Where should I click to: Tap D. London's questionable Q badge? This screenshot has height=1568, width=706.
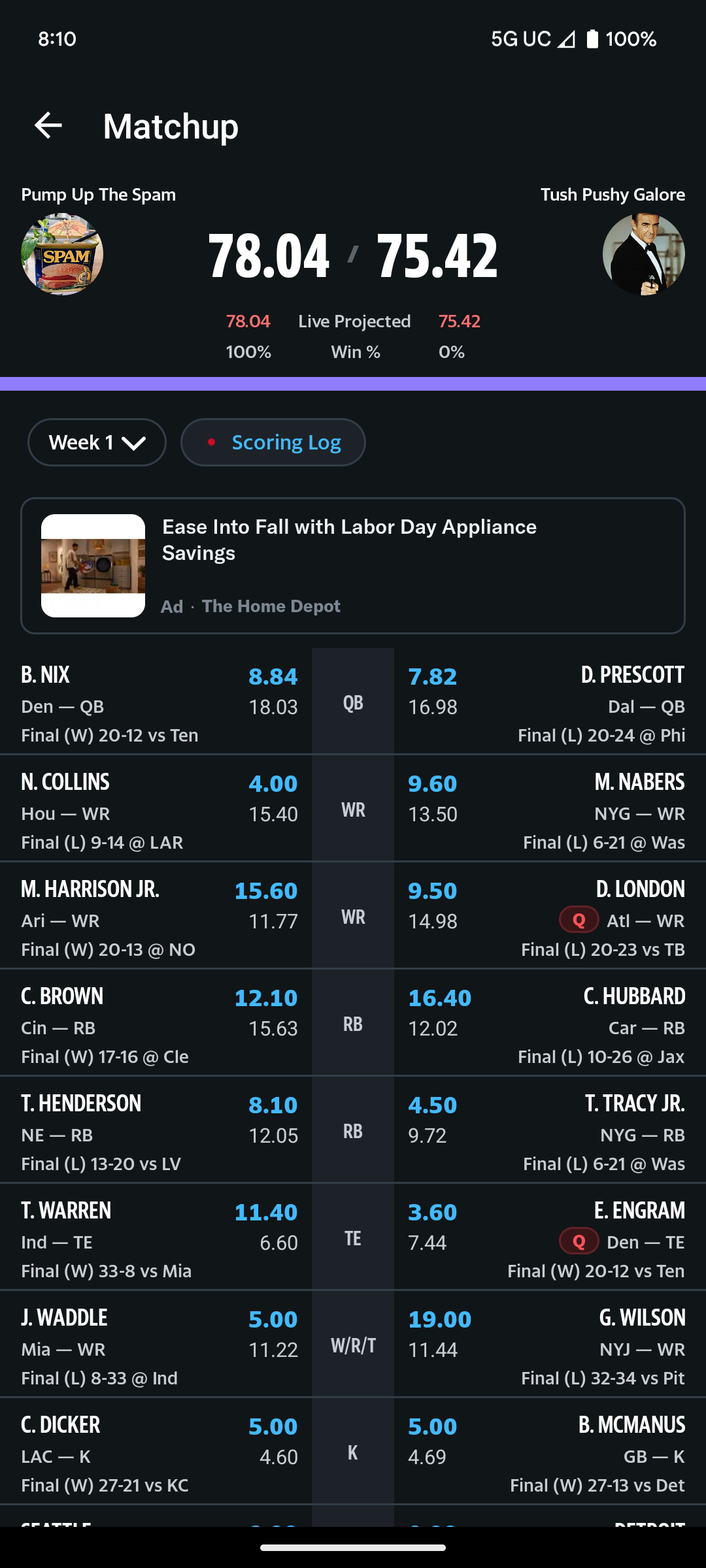[579, 921]
